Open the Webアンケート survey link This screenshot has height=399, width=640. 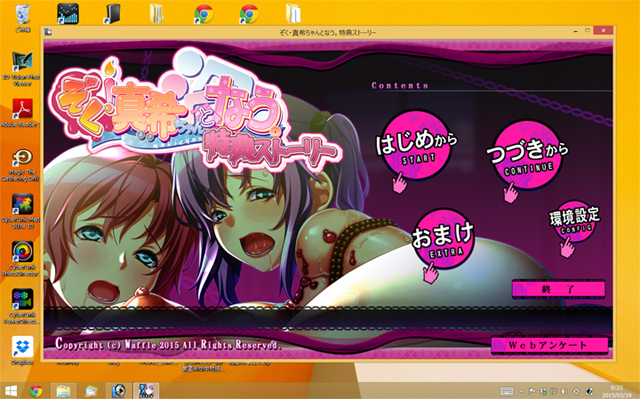549,345
